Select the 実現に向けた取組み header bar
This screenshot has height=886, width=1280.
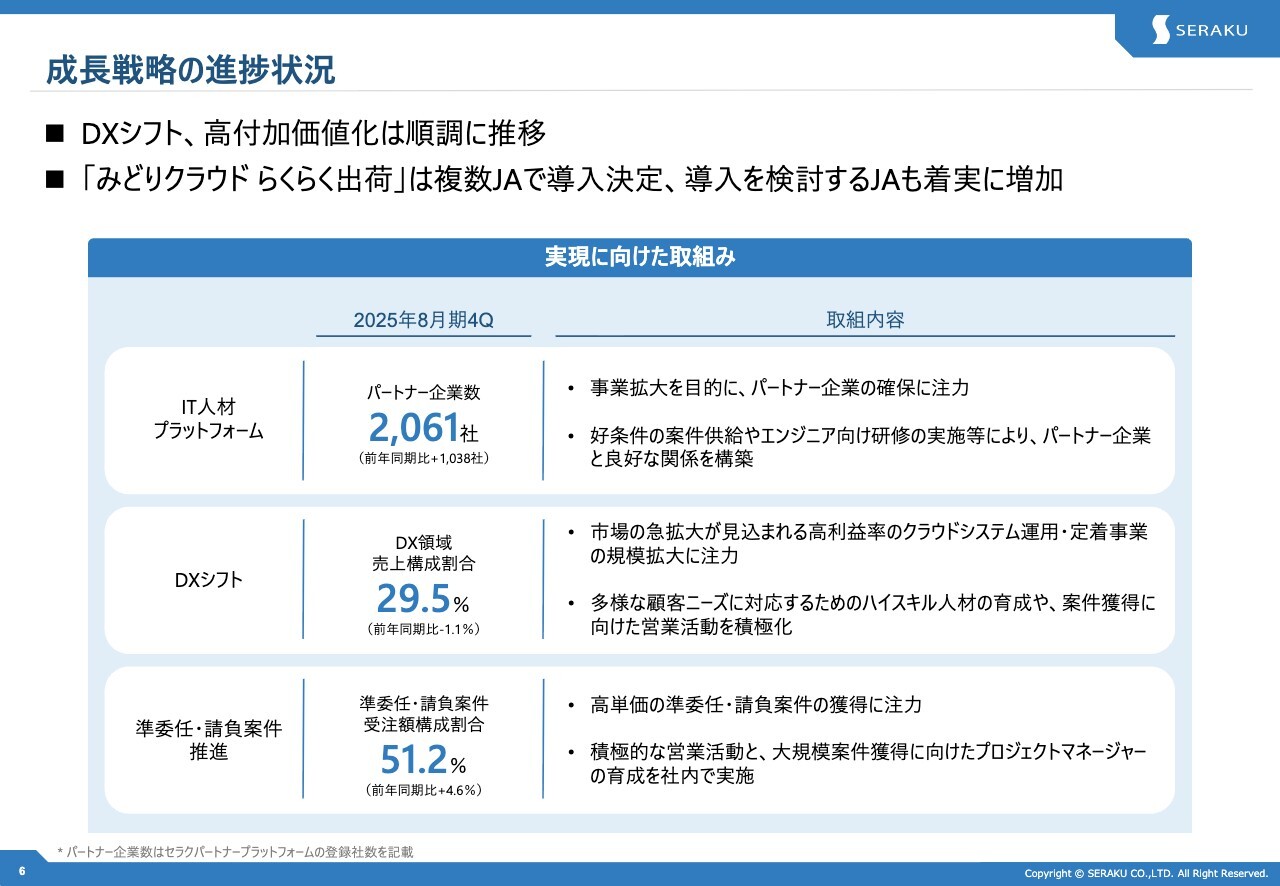(x=640, y=257)
